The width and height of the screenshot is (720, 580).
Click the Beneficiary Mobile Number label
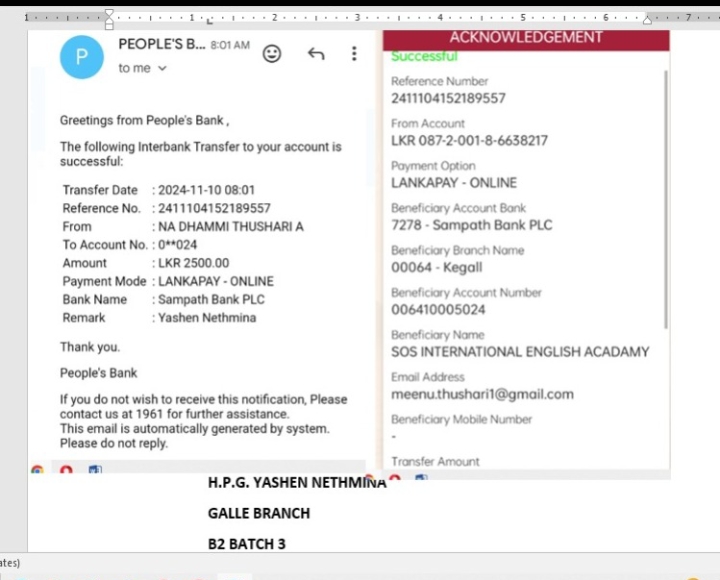tap(461, 419)
